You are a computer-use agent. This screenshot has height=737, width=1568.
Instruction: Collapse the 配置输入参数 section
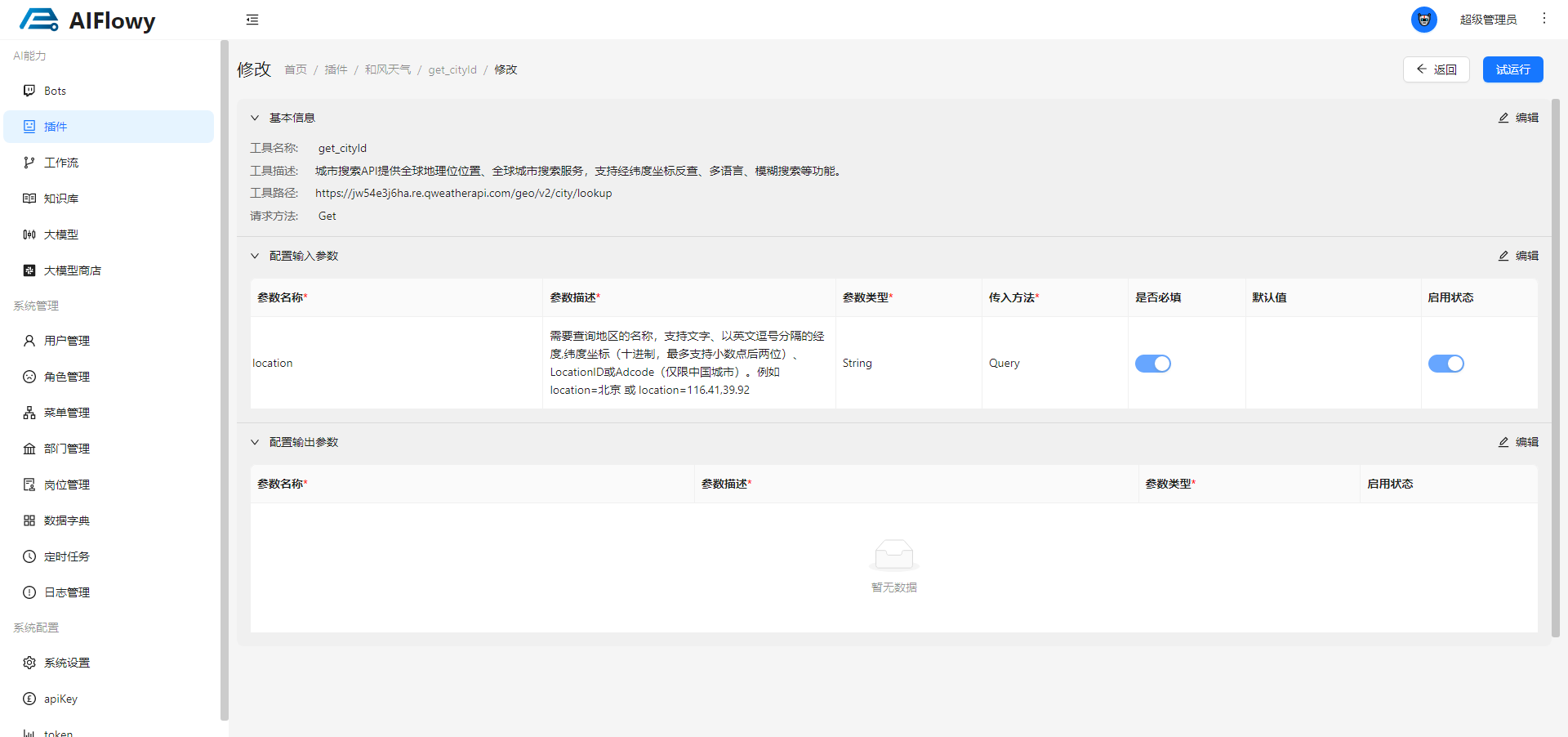pos(255,256)
